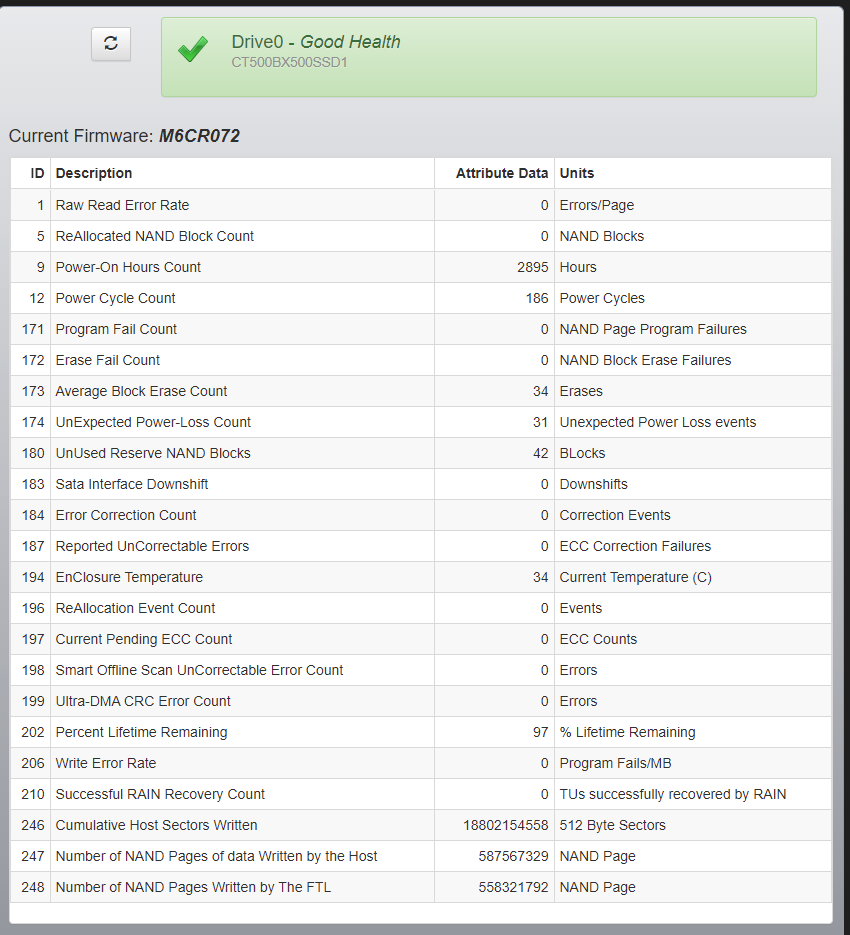Click the Description column header
This screenshot has width=850, height=935.
click(x=94, y=174)
